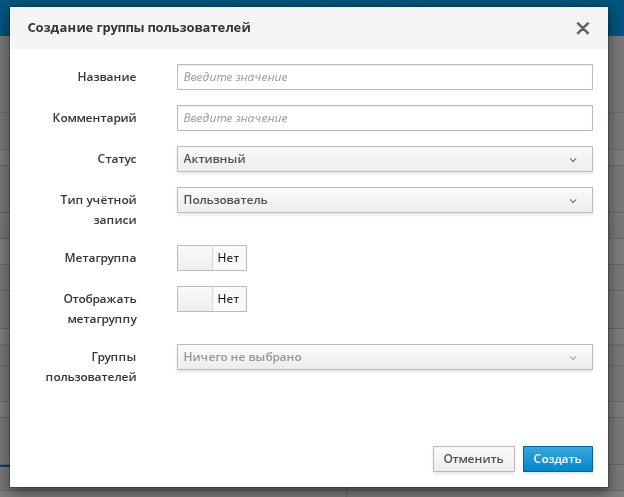The height and width of the screenshot is (497, 624).
Task: Click the chevron beside Ничего не выбрано
Action: pos(573,357)
